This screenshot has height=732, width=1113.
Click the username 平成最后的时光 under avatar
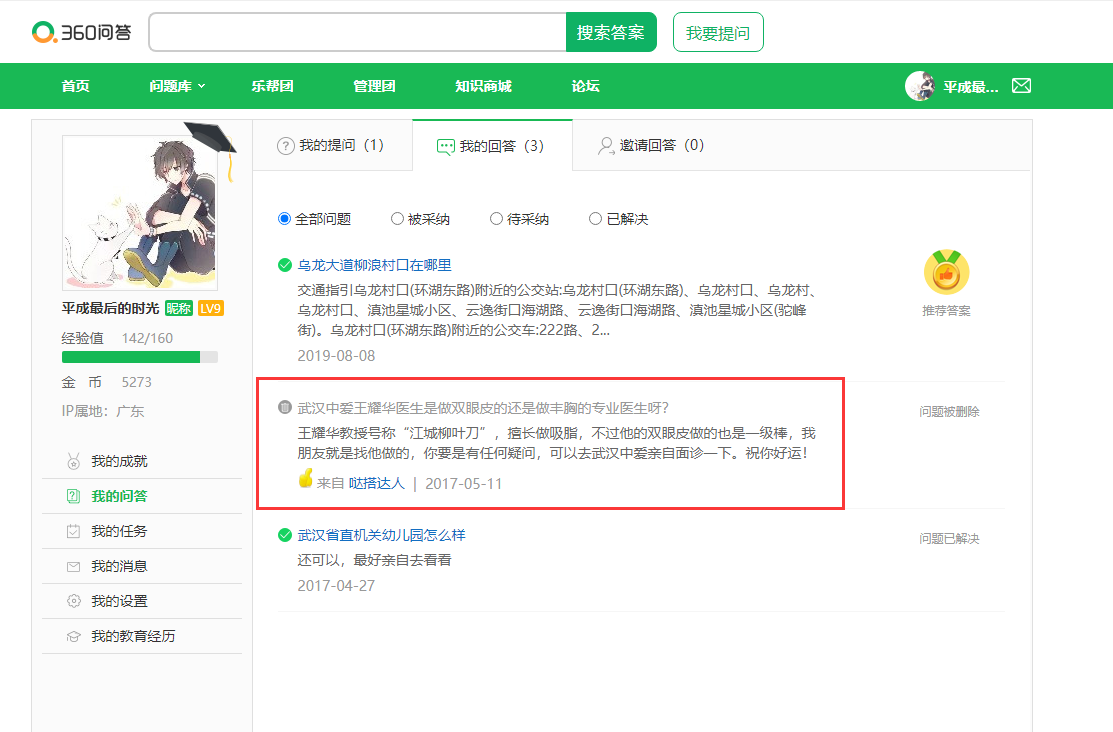click(x=110, y=308)
